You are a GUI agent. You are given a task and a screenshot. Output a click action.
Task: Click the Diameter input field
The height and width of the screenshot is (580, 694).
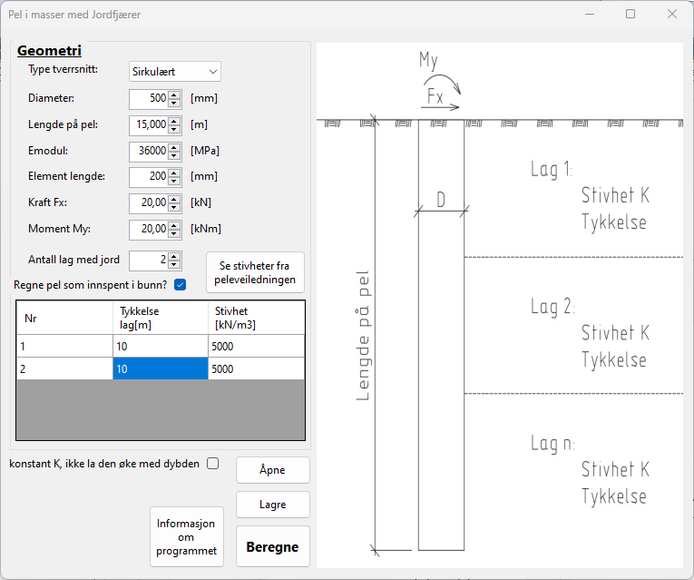(149, 98)
